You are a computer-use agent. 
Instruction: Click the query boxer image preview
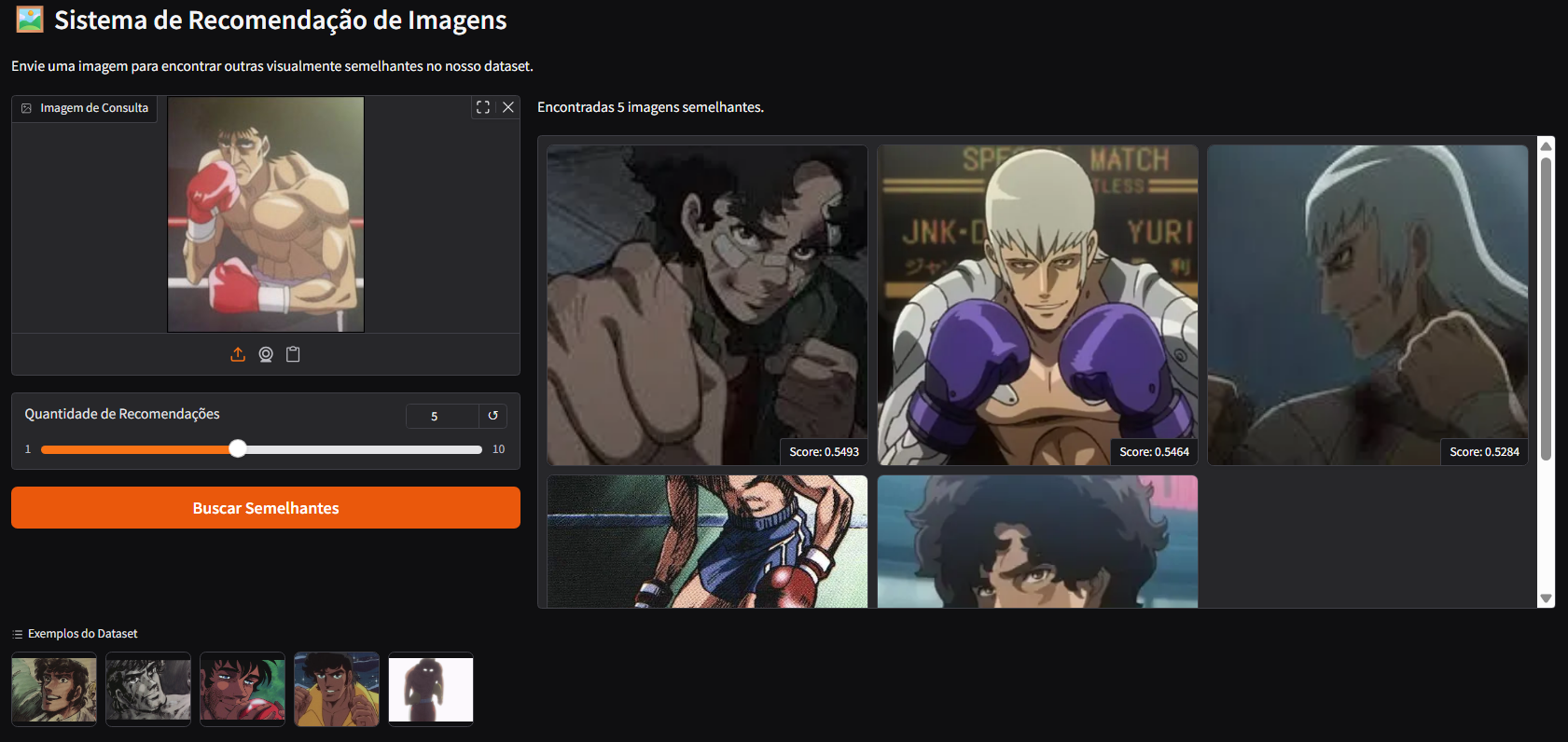coord(266,214)
